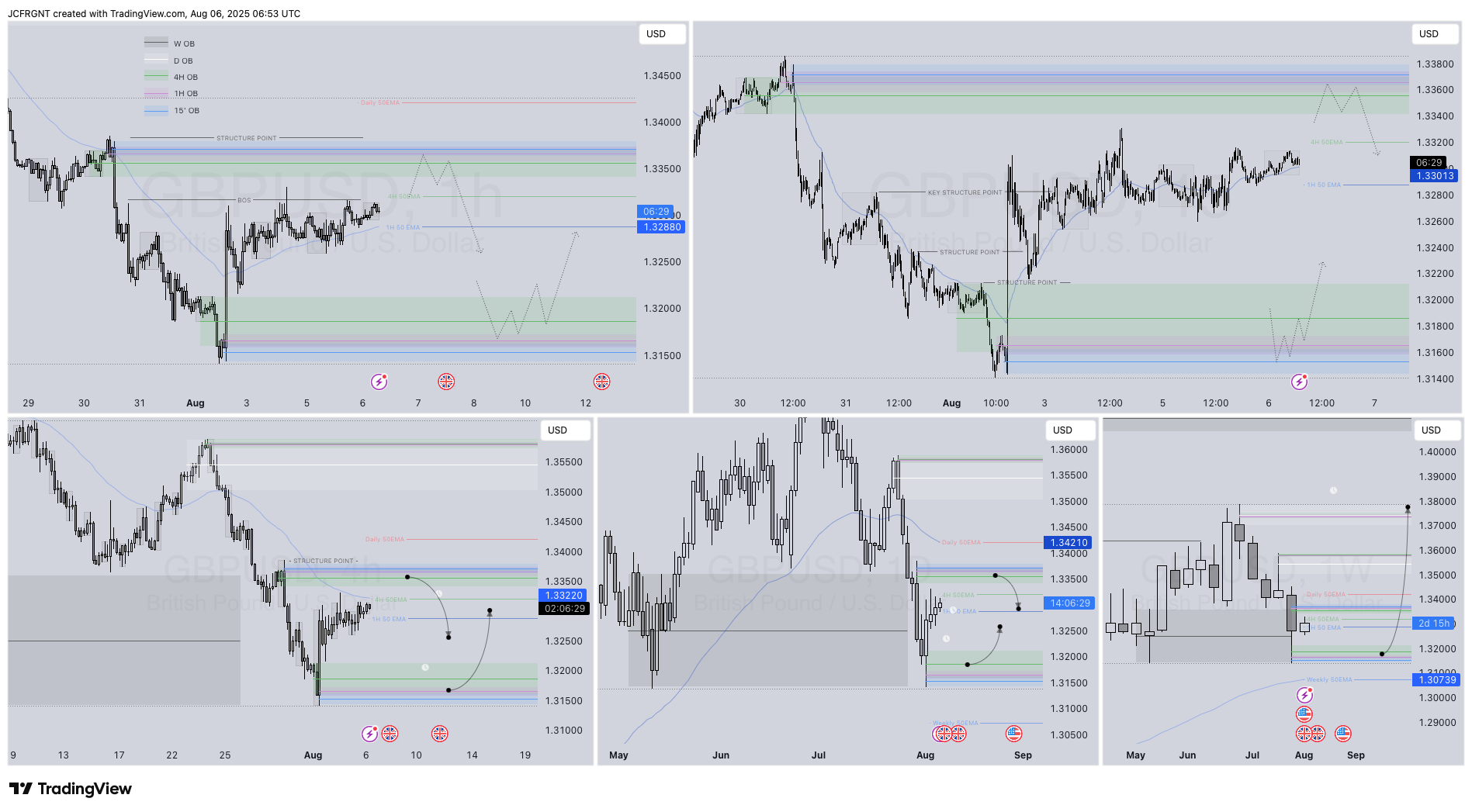Click the W OB legend swatch
This screenshot has height=812, width=1472.
coord(156,43)
